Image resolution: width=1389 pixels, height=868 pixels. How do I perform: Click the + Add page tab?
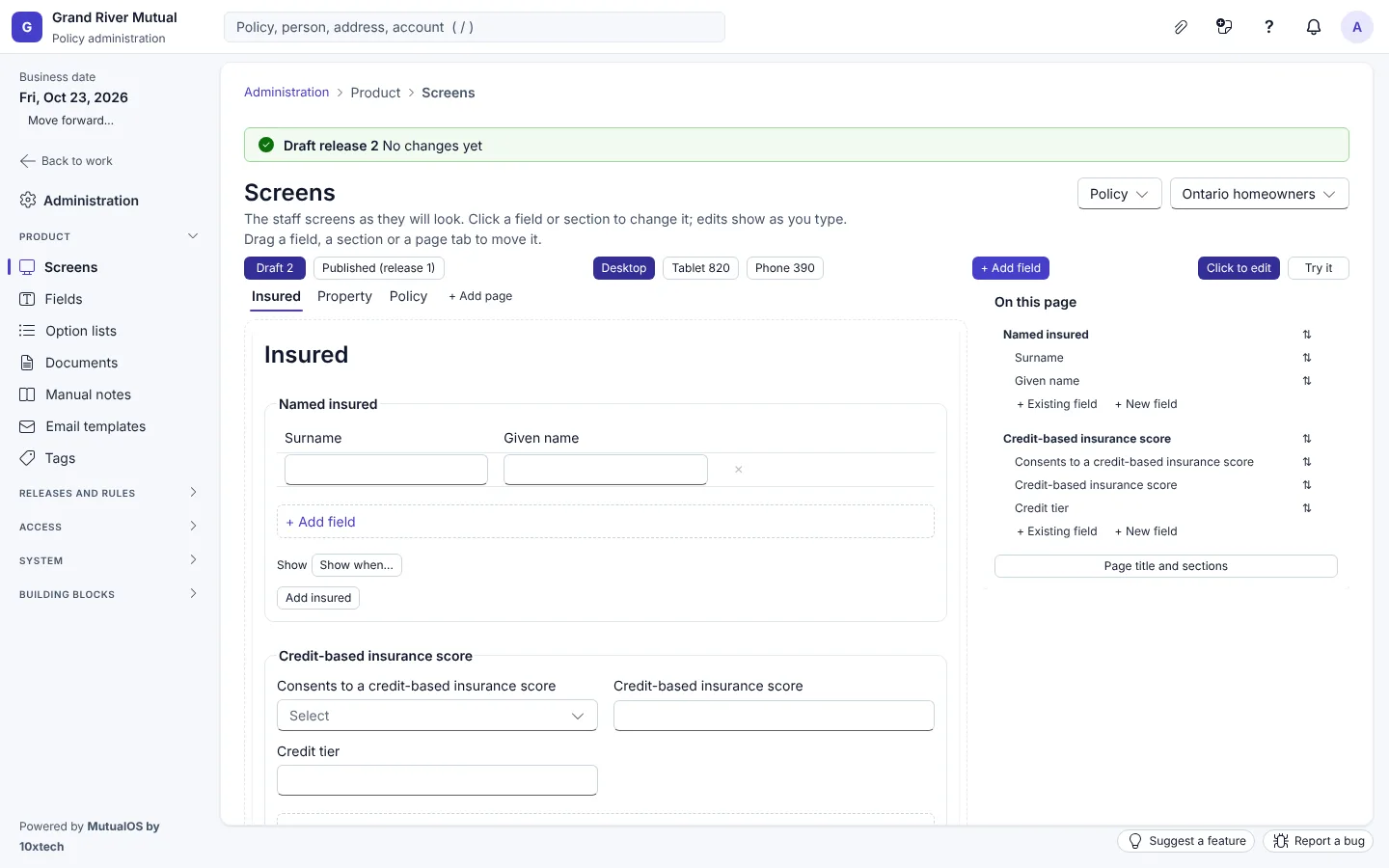480,296
